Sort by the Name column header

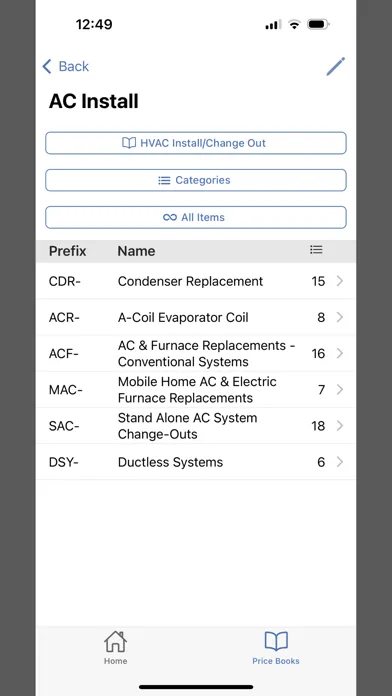(136, 251)
